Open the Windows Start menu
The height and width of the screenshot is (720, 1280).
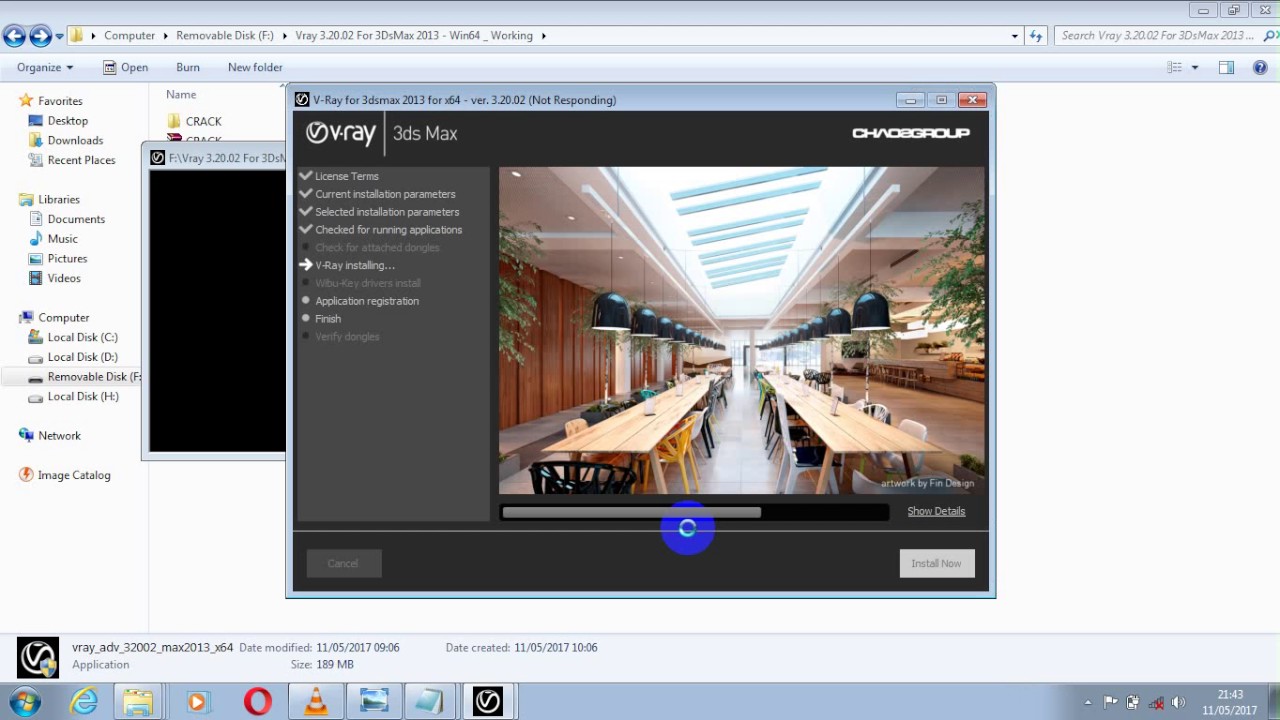[x=24, y=702]
